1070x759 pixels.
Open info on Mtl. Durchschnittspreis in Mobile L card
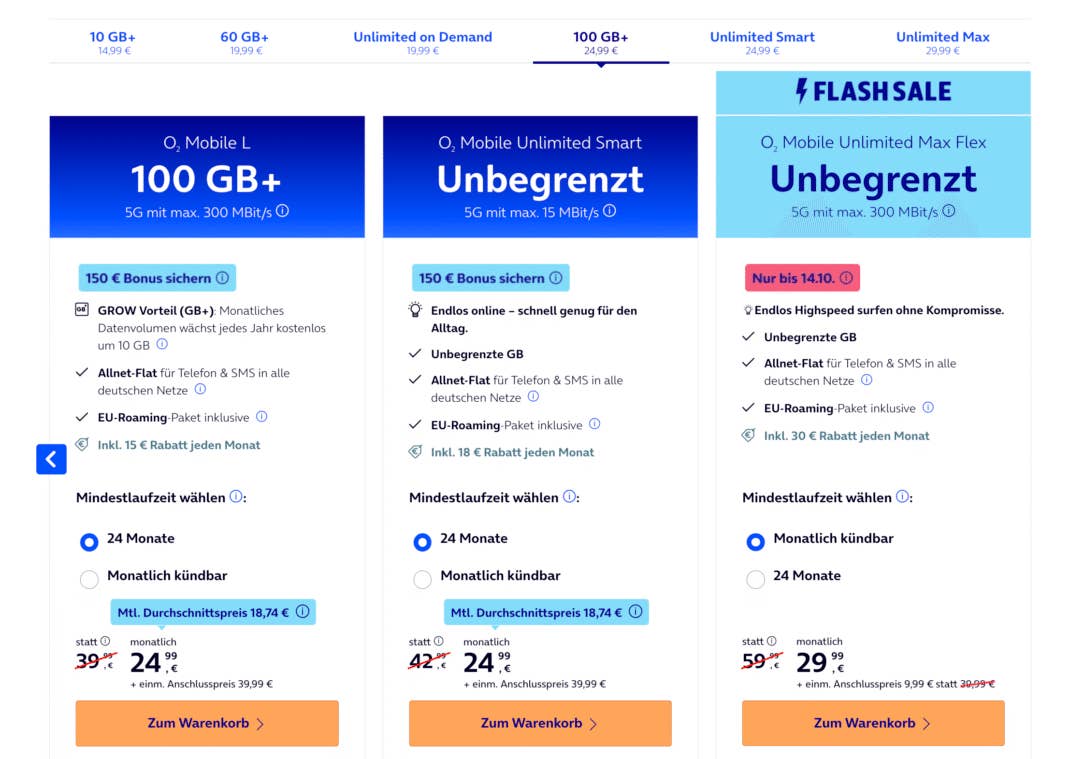pyautogui.click(x=302, y=612)
